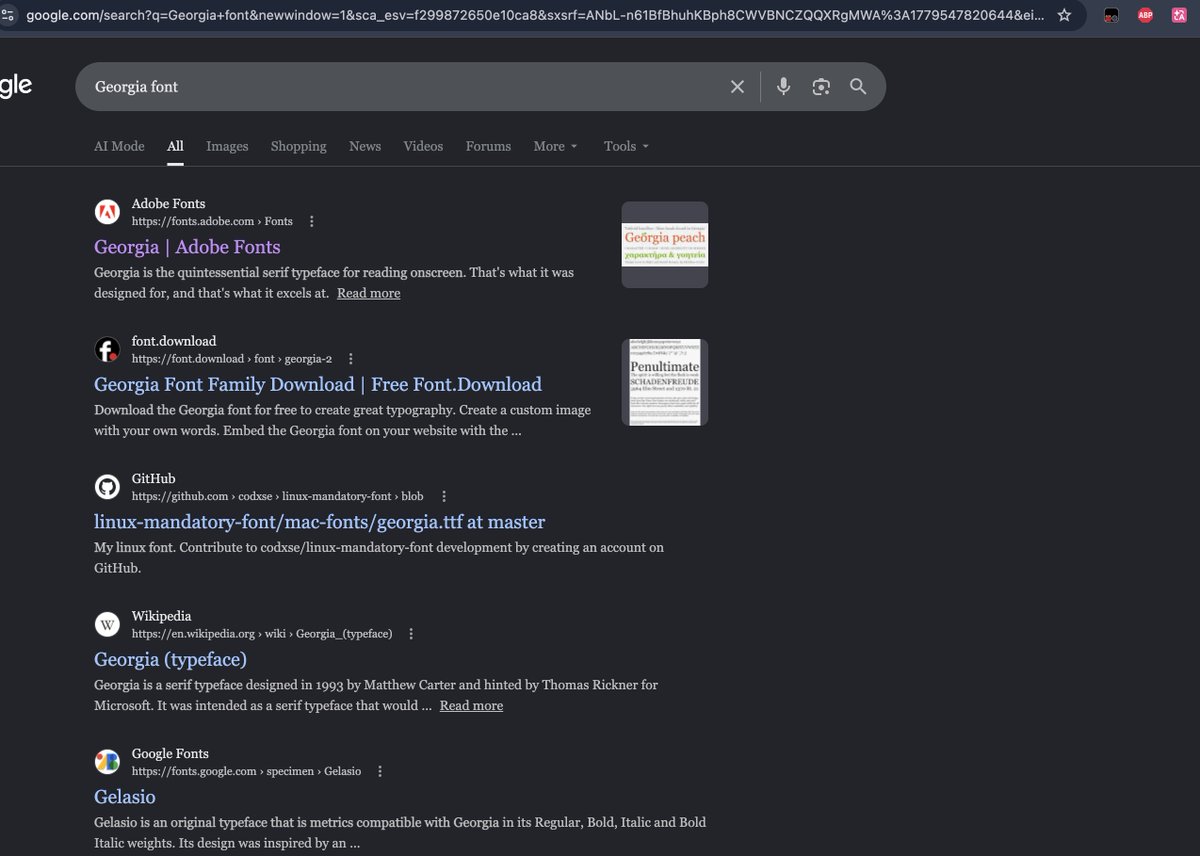Switch to AI Mode tab

(x=119, y=146)
